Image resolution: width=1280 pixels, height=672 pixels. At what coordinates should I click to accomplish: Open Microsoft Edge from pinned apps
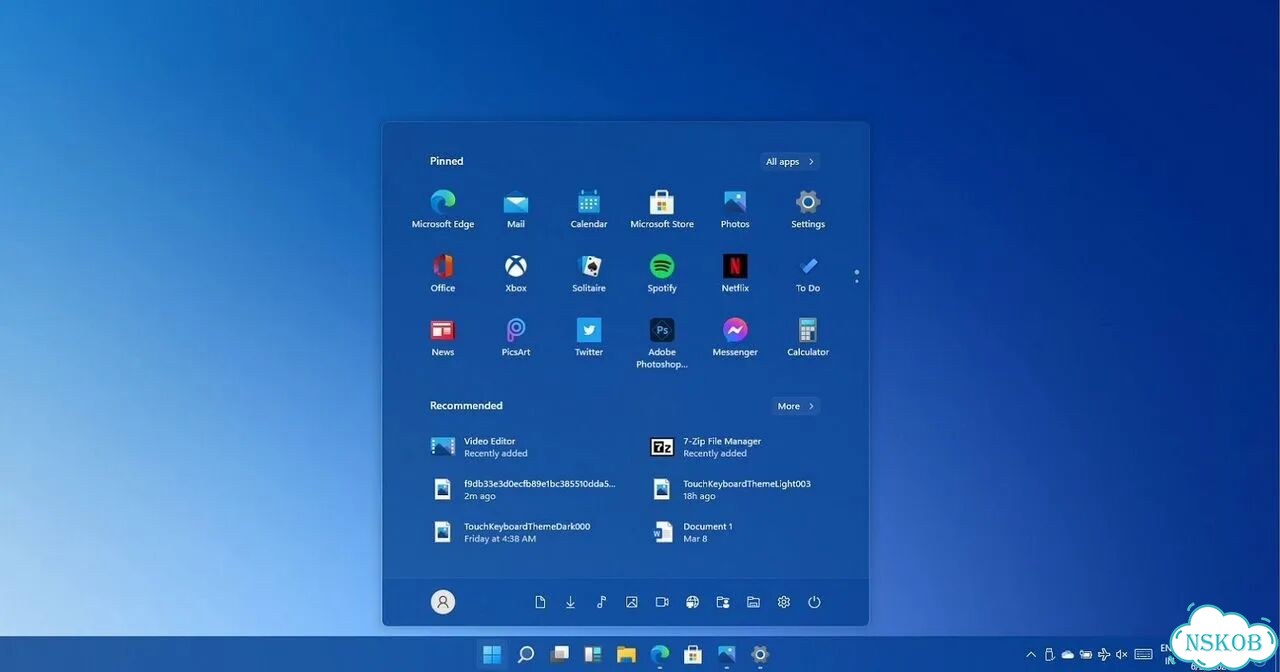pos(443,210)
